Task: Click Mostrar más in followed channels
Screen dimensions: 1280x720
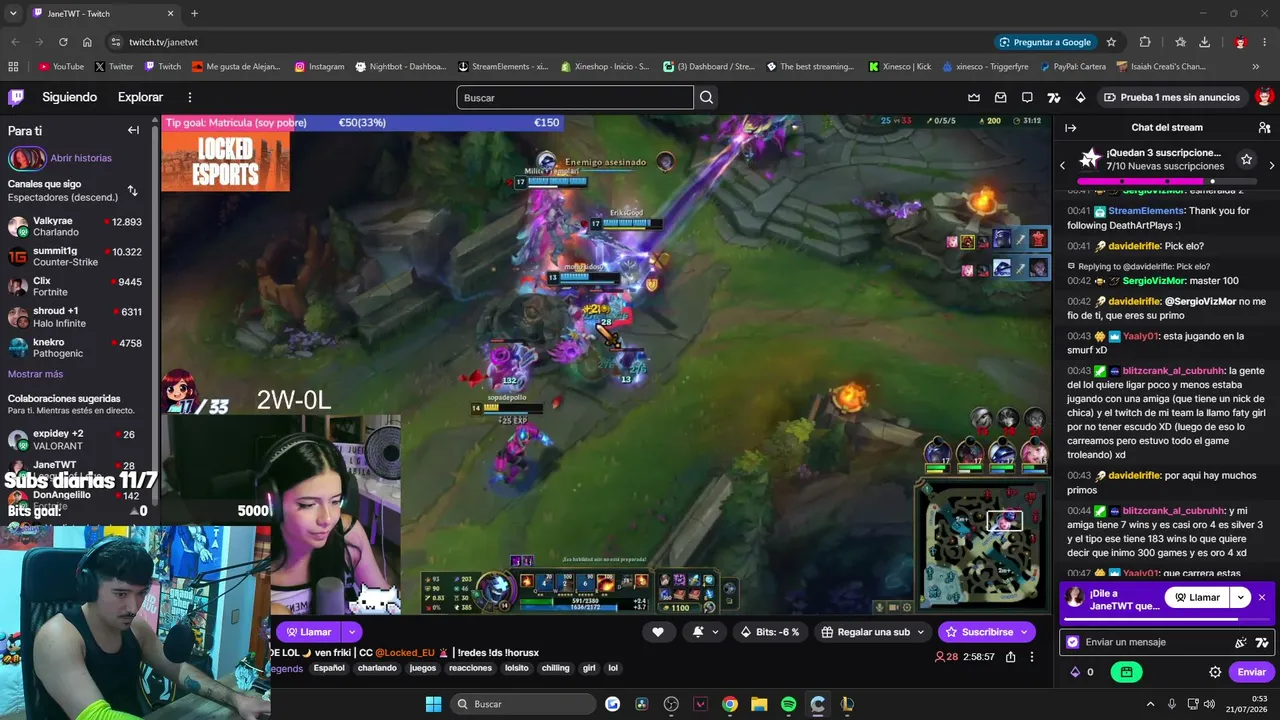Action: click(x=35, y=374)
